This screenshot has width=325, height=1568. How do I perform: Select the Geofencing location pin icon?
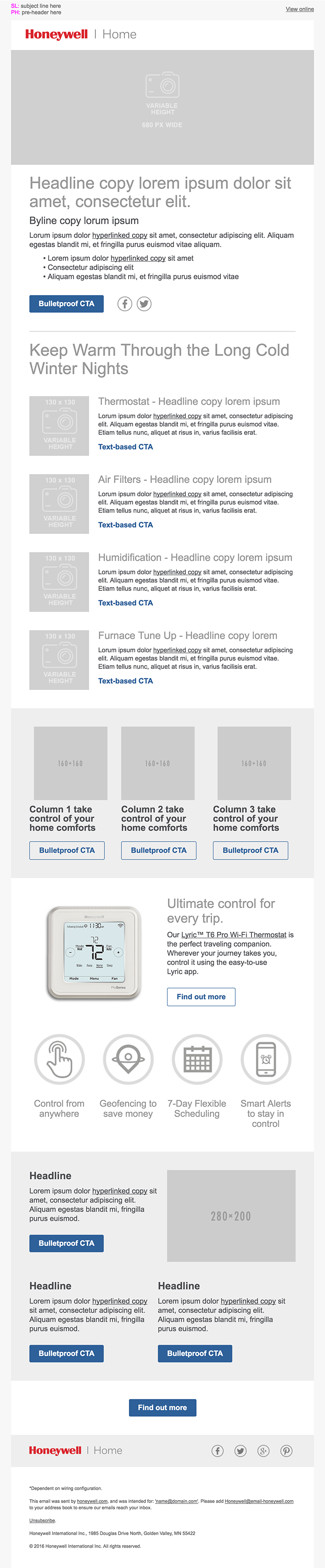tap(128, 1059)
